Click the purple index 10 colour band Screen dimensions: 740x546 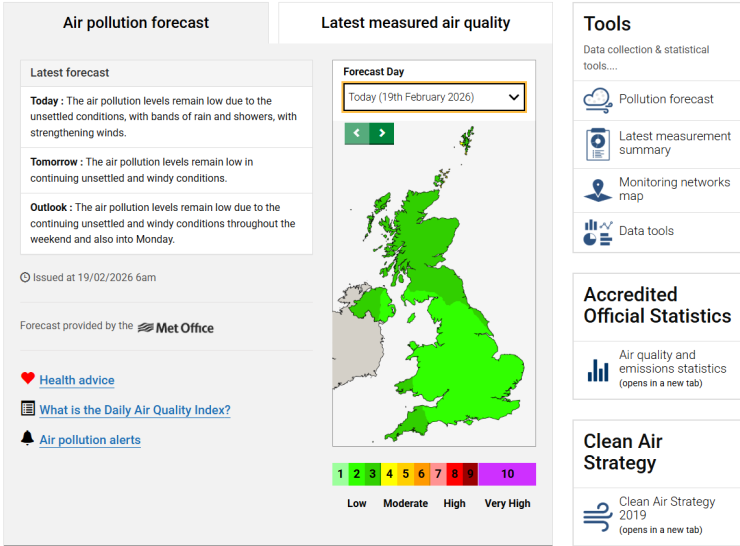point(507,474)
